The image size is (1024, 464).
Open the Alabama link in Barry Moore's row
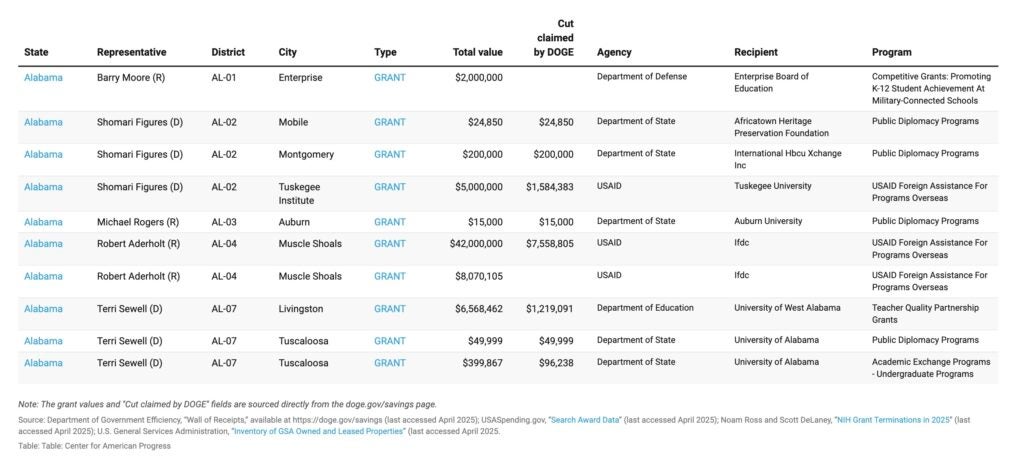(x=43, y=77)
